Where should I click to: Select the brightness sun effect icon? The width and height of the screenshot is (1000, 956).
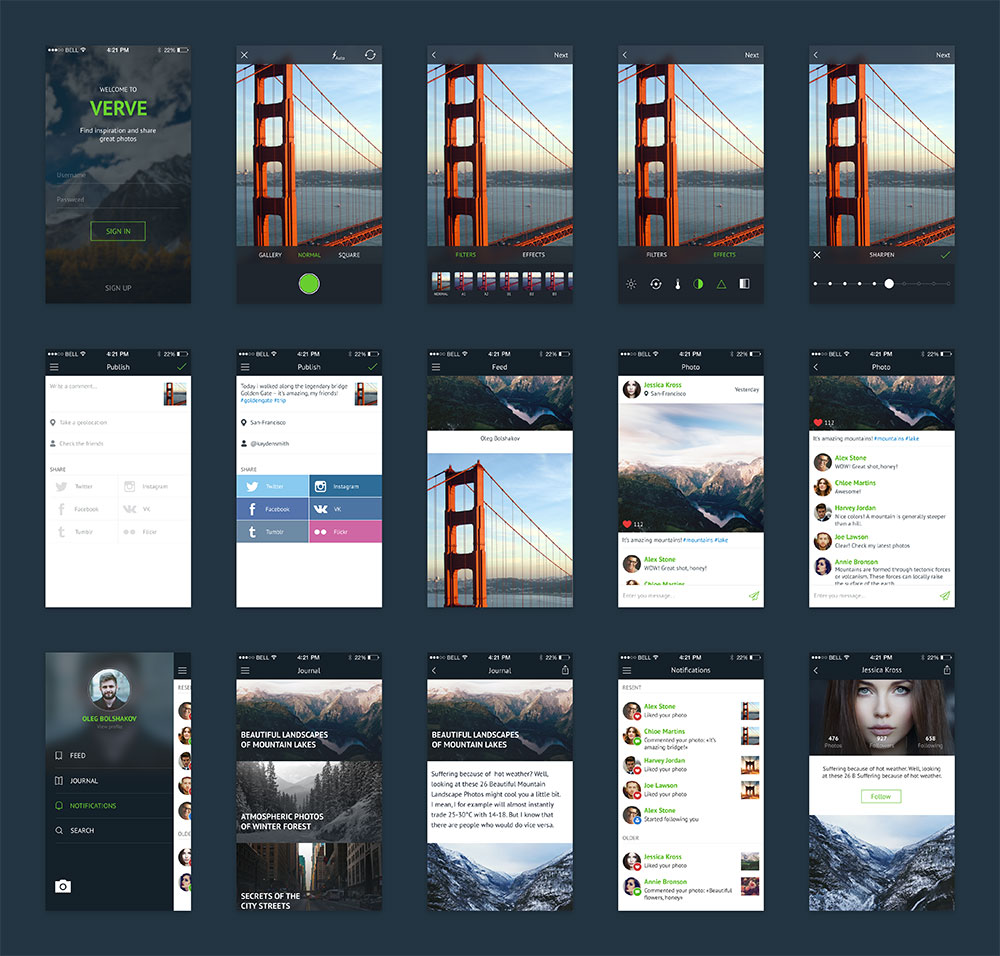point(631,284)
